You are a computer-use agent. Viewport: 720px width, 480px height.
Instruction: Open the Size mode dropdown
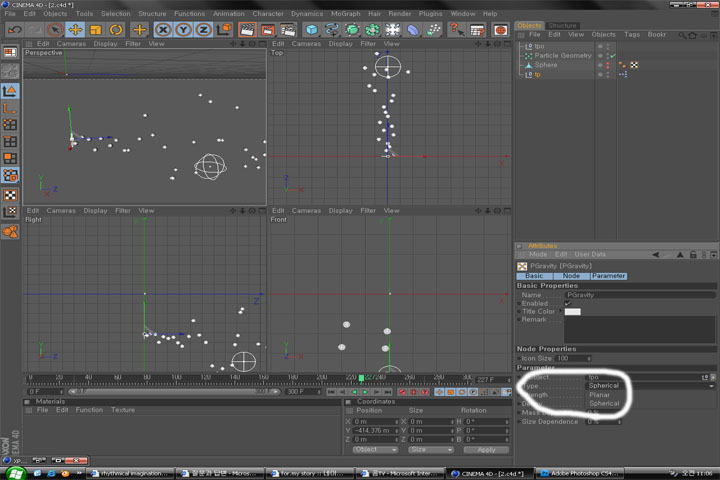431,450
